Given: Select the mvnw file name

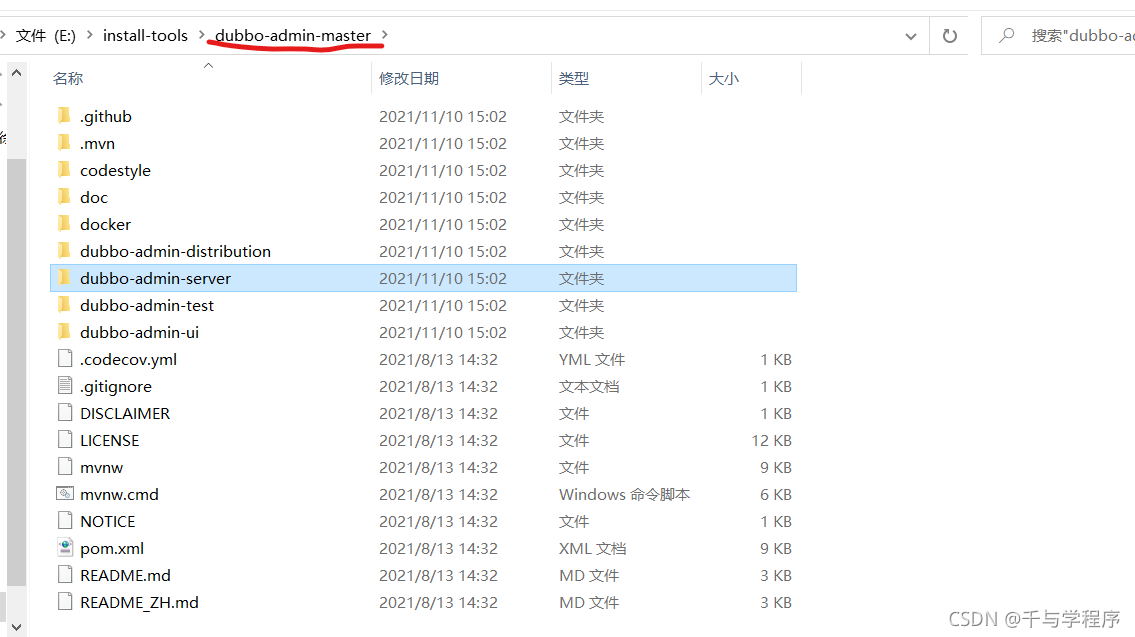Looking at the screenshot, I should pyautogui.click(x=101, y=468).
